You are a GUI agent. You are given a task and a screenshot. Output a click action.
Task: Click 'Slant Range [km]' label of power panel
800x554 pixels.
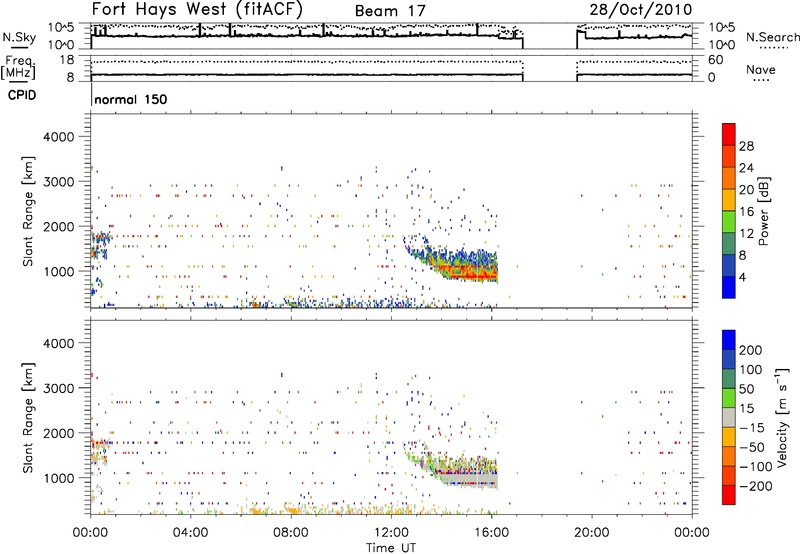pos(28,211)
